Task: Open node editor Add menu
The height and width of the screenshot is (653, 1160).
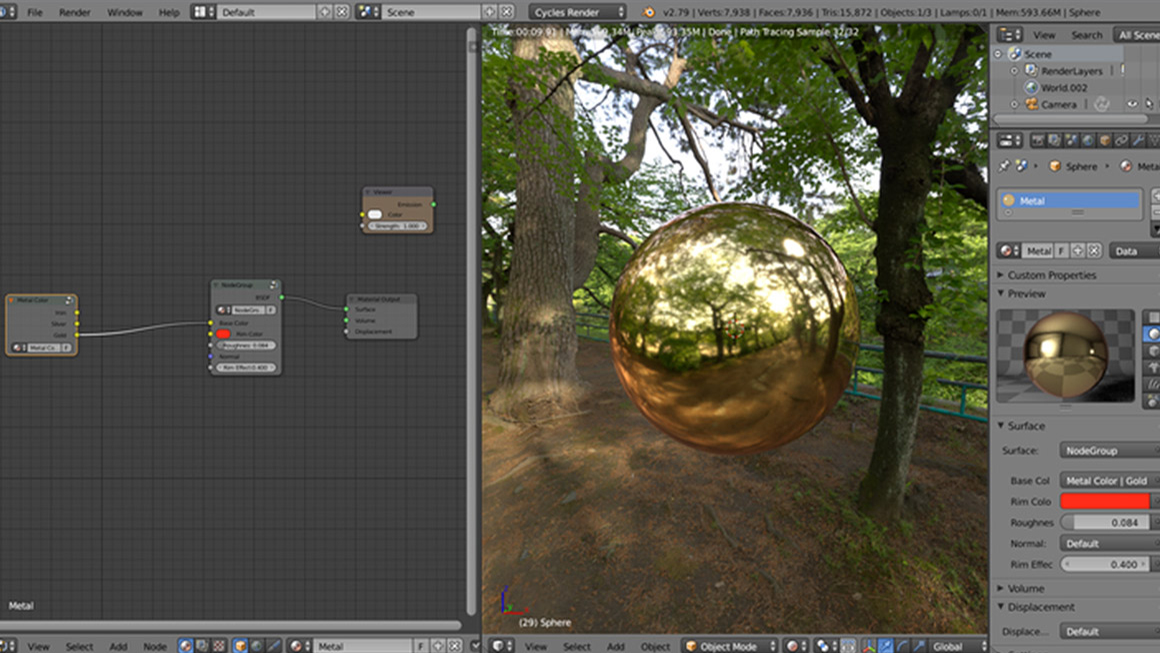Action: tap(118, 646)
